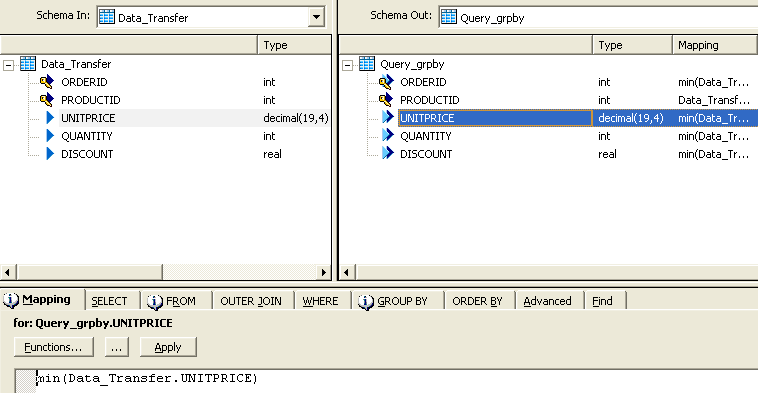Click the info icon on the GROUP BY tab
The image size is (758, 393).
point(366,302)
